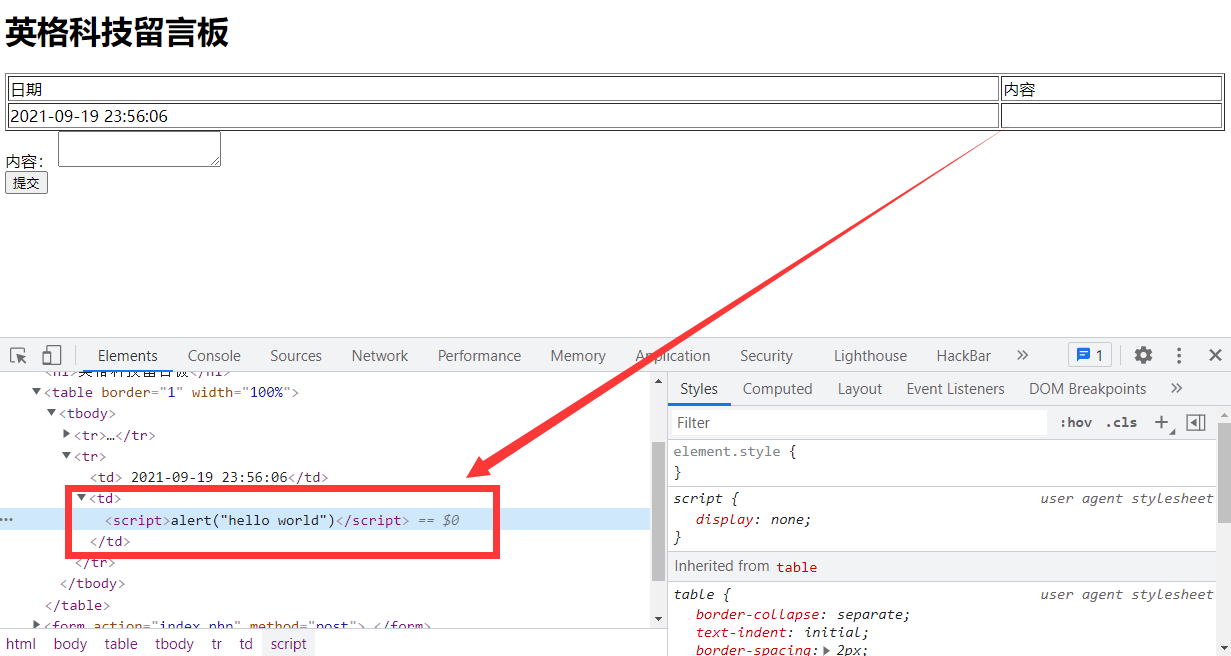Click the 提交 submit button

click(26, 183)
